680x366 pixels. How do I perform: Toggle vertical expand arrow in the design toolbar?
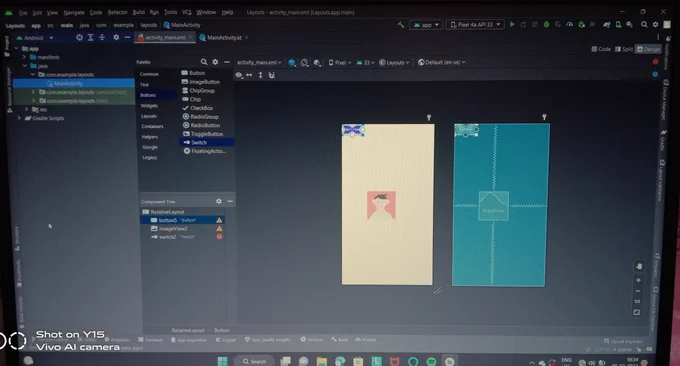click(260, 75)
